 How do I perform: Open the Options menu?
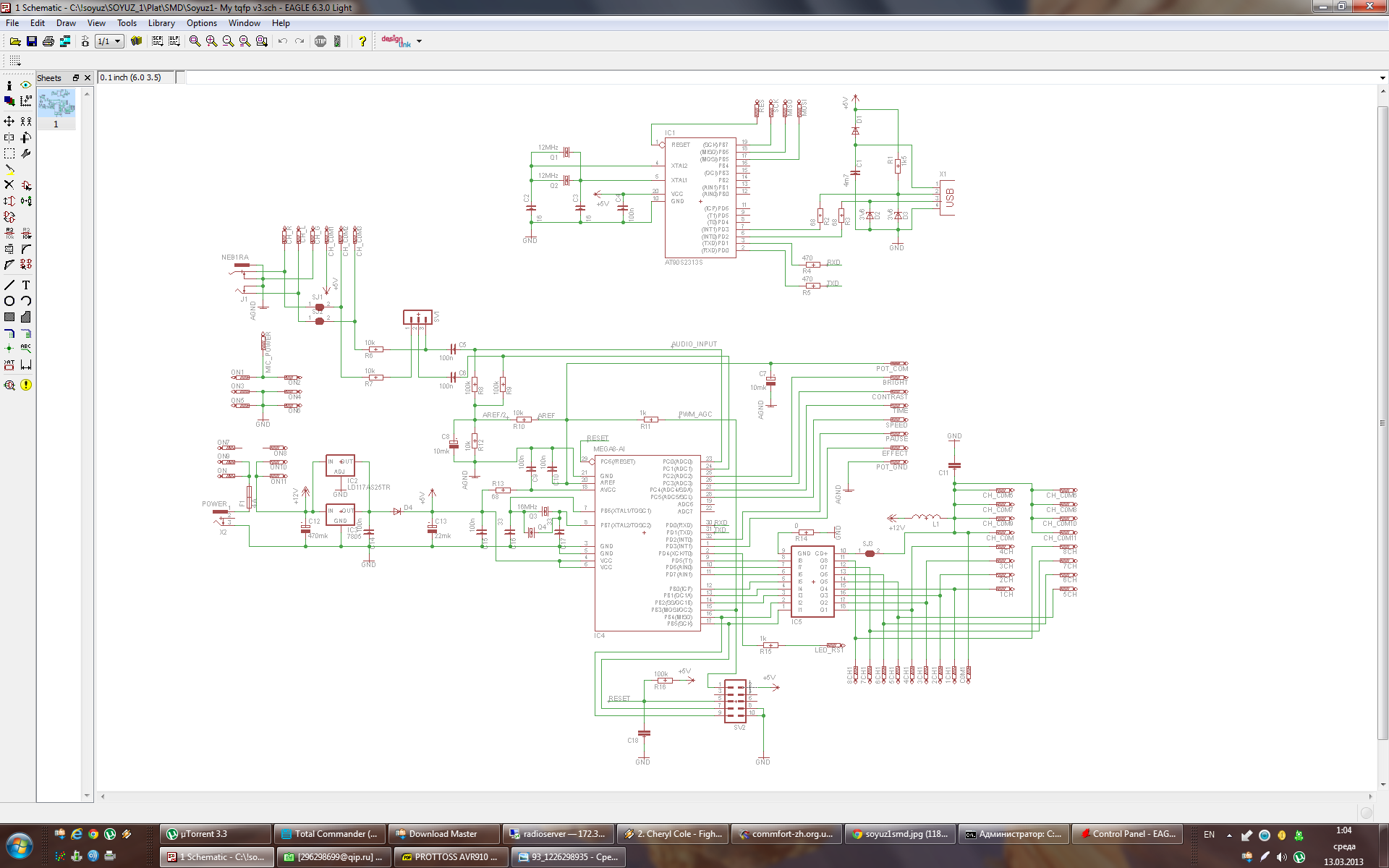pos(201,23)
